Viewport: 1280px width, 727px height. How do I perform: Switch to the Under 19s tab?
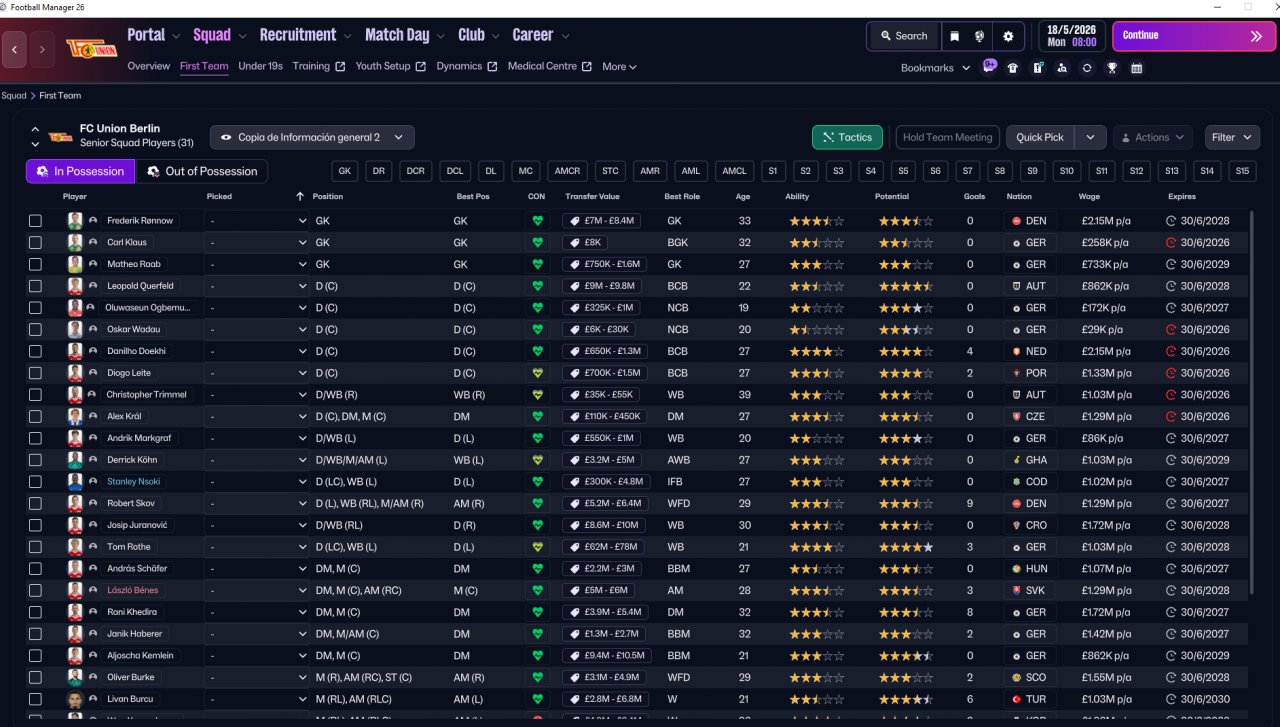260,66
